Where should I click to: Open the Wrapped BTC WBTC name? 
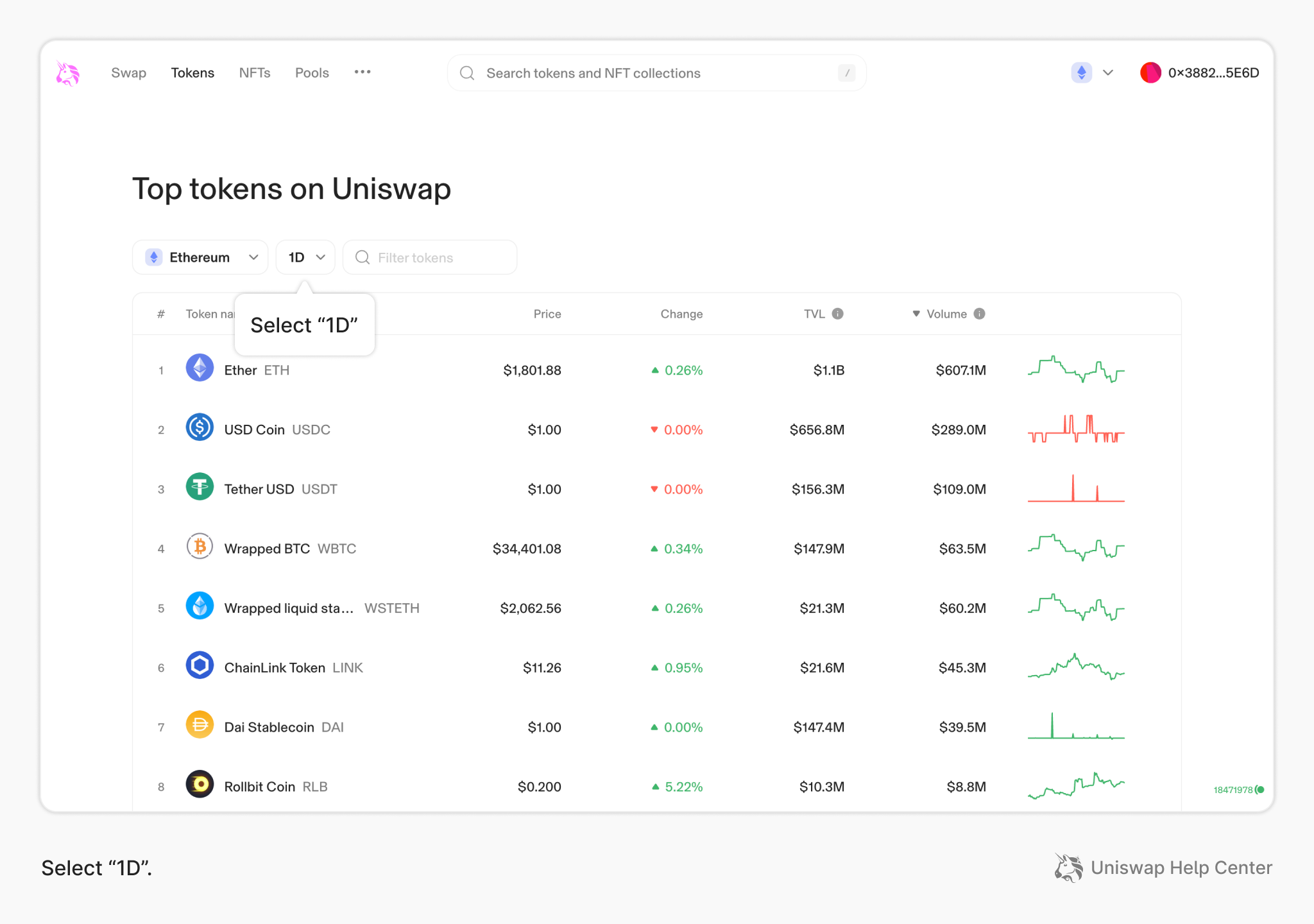coord(290,549)
